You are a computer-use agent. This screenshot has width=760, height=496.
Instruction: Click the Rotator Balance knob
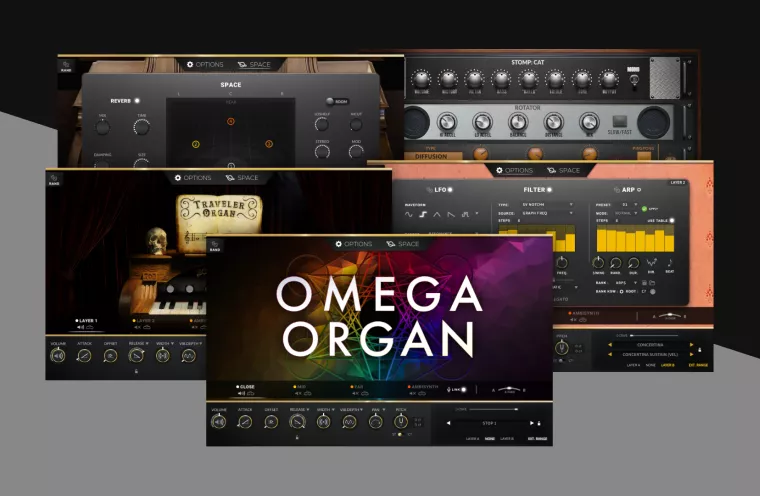pos(518,122)
